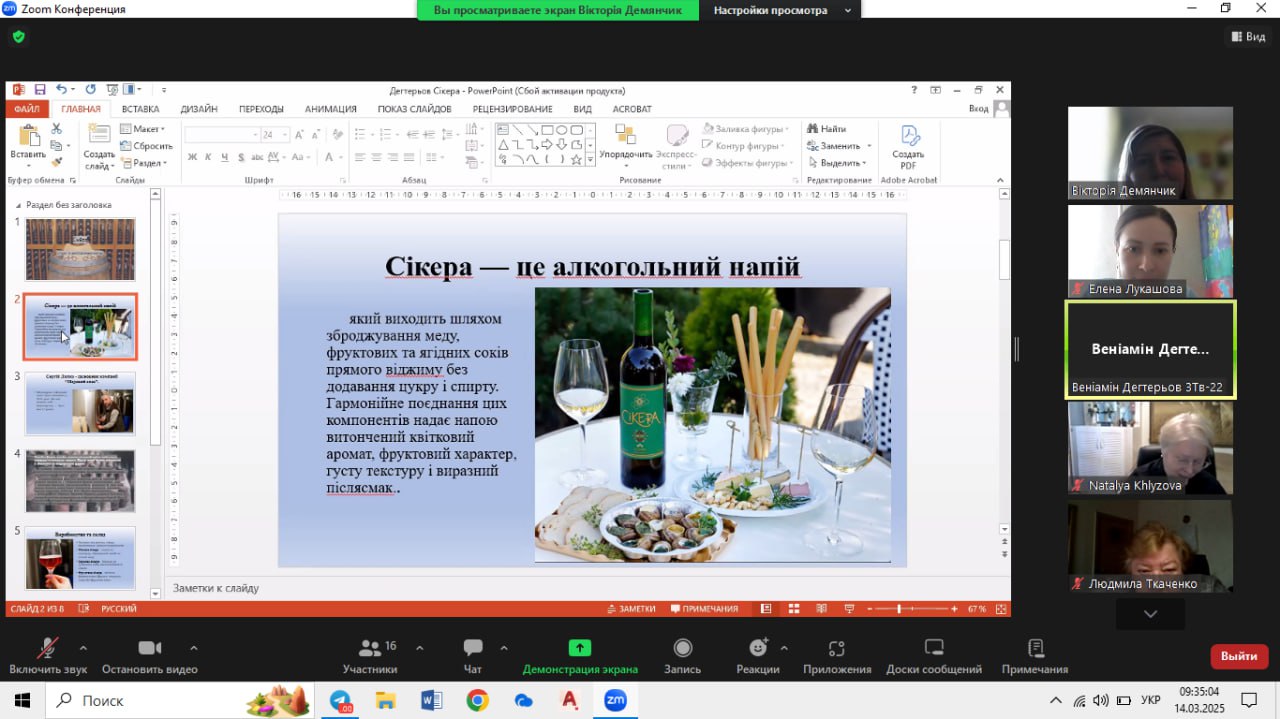The image size is (1280, 719).
Task: Open the Макет layout dropdown
Action: click(143, 129)
